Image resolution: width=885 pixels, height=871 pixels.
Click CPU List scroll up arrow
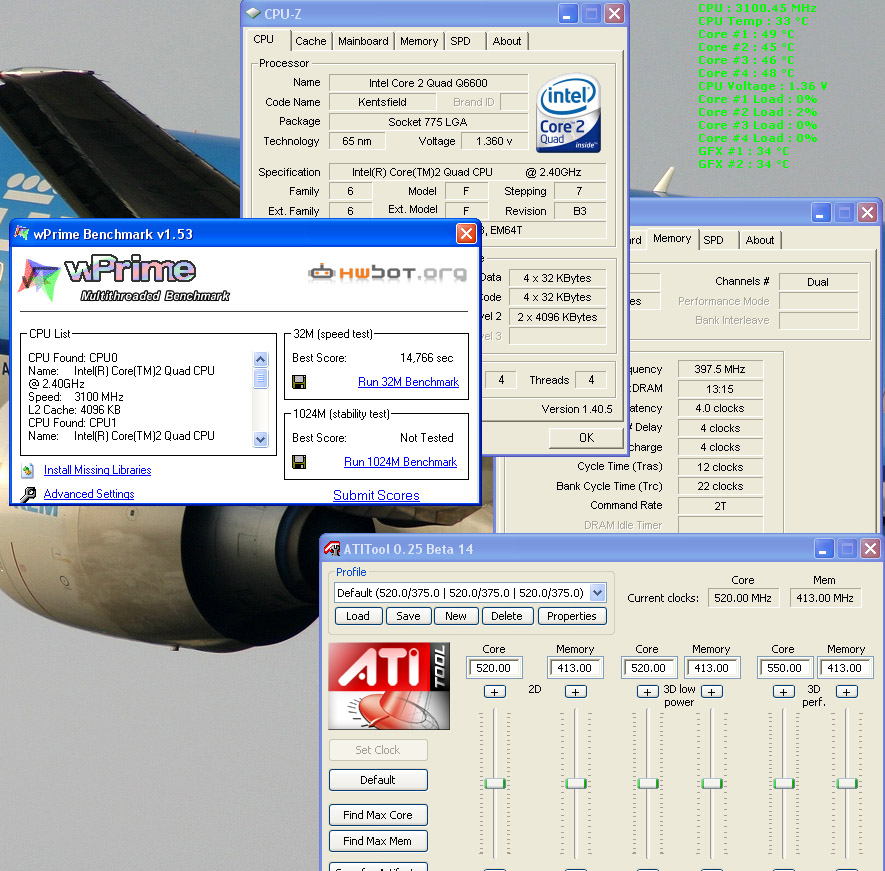260,359
